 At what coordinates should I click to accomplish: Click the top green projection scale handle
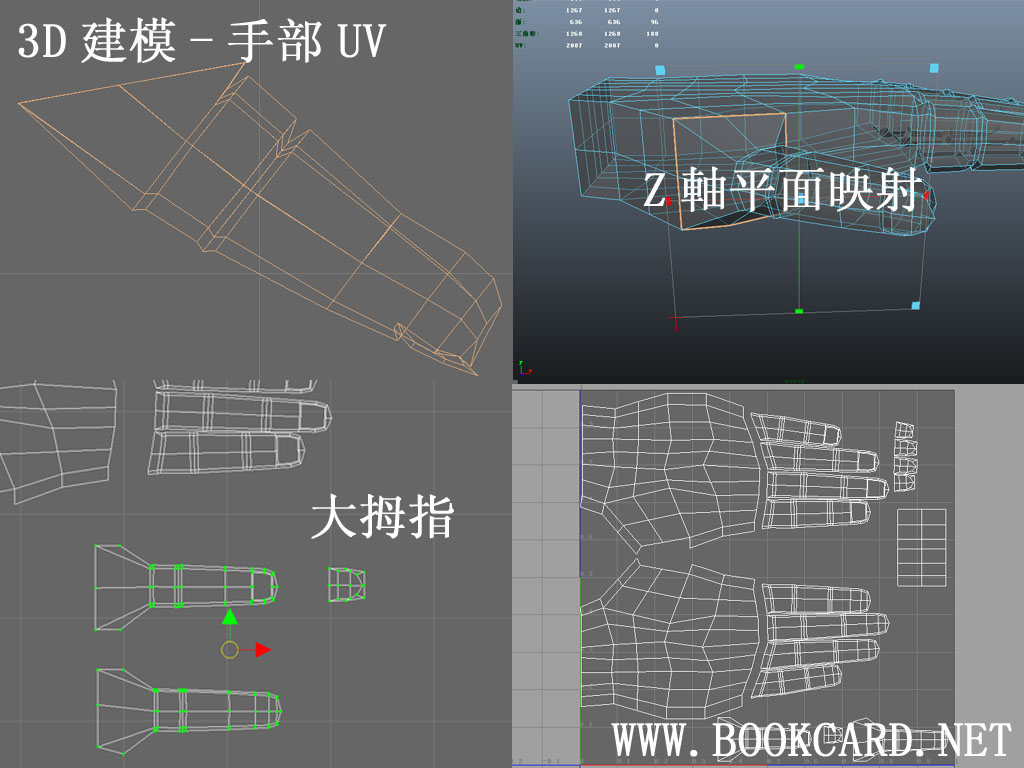[798, 67]
